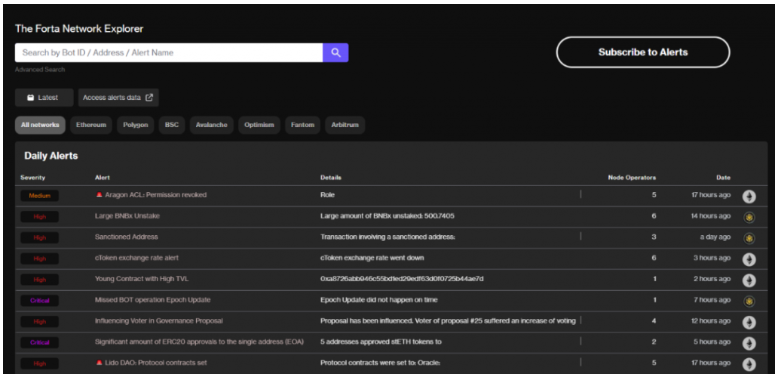Click the red alarm icon beside Aragon ACL
Screen dimensions: 778x378
tap(99, 194)
